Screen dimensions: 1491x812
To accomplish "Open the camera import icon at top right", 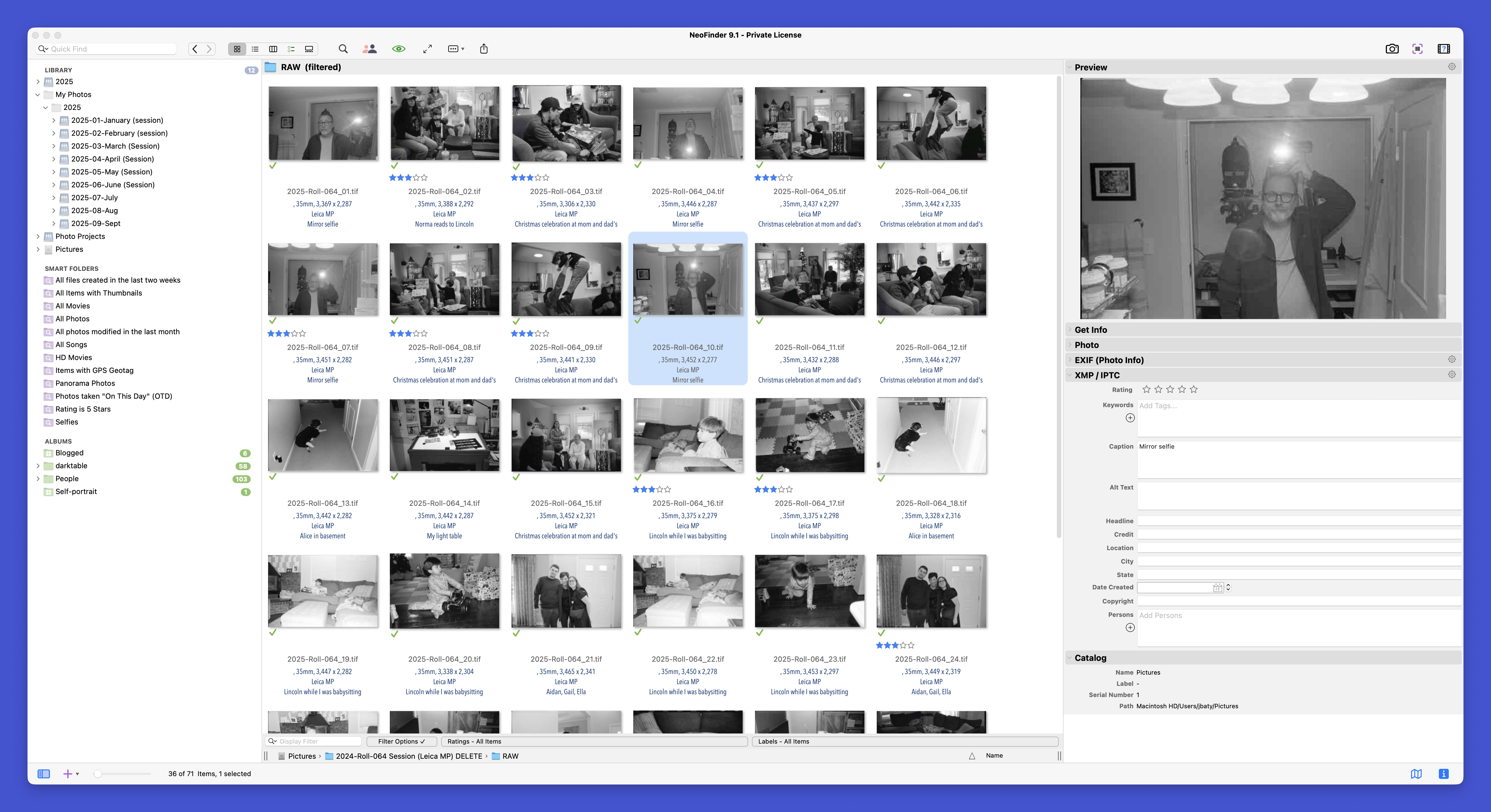I will click(x=1392, y=49).
